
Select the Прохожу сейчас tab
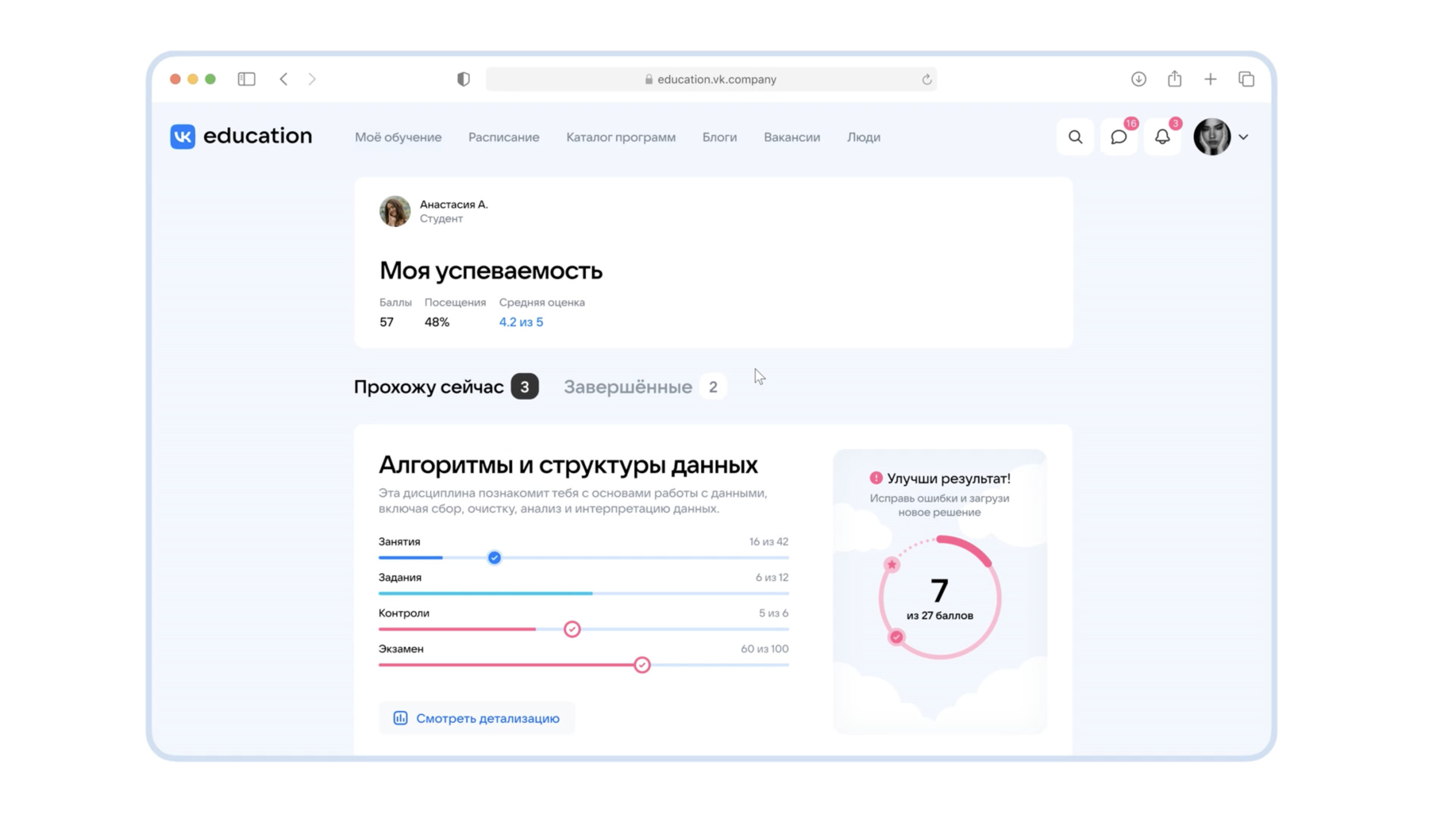pos(429,387)
